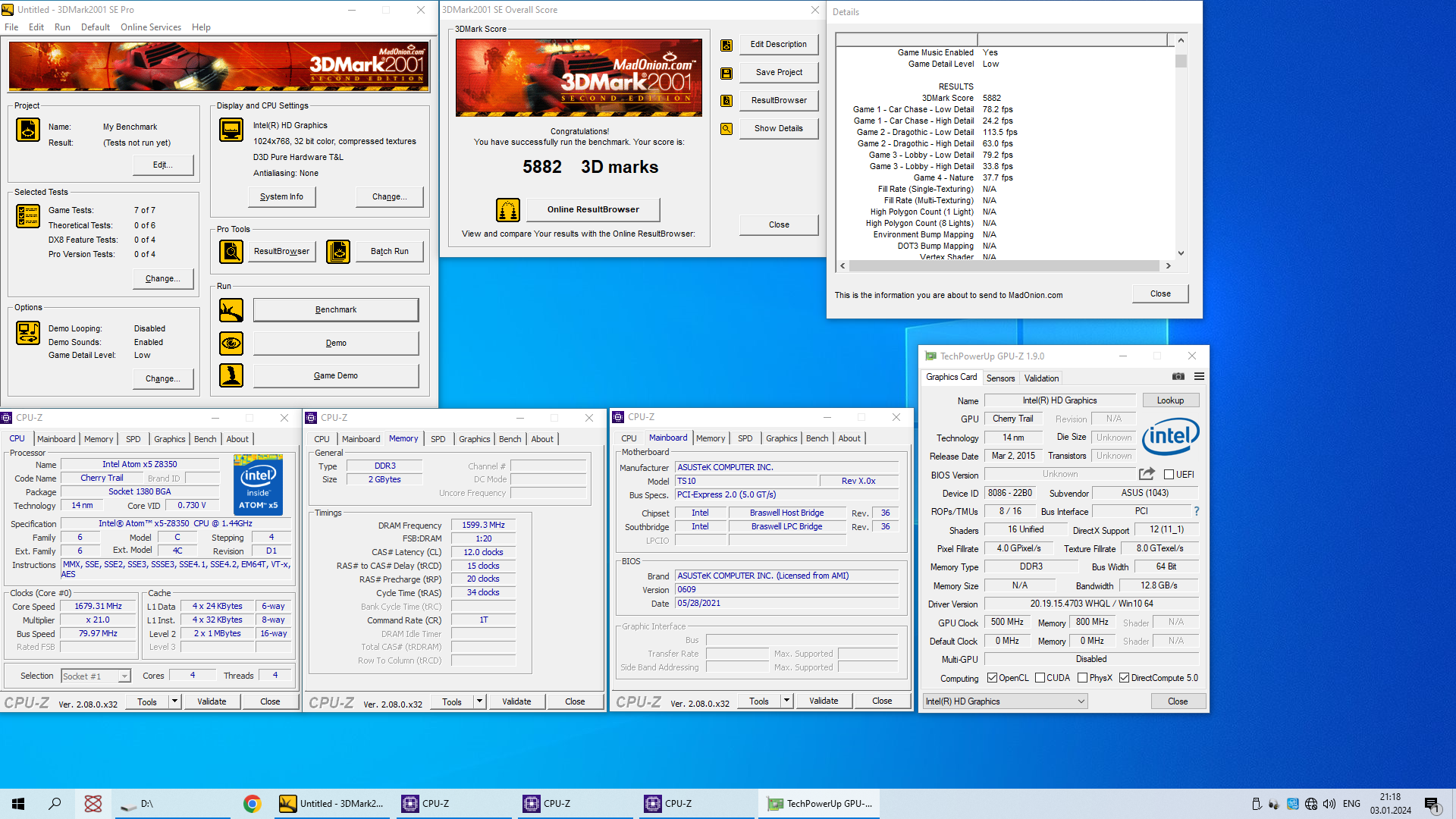Open the Graphics tab in the Memory tab window
This screenshot has width=1456, height=819.
pos(475,439)
